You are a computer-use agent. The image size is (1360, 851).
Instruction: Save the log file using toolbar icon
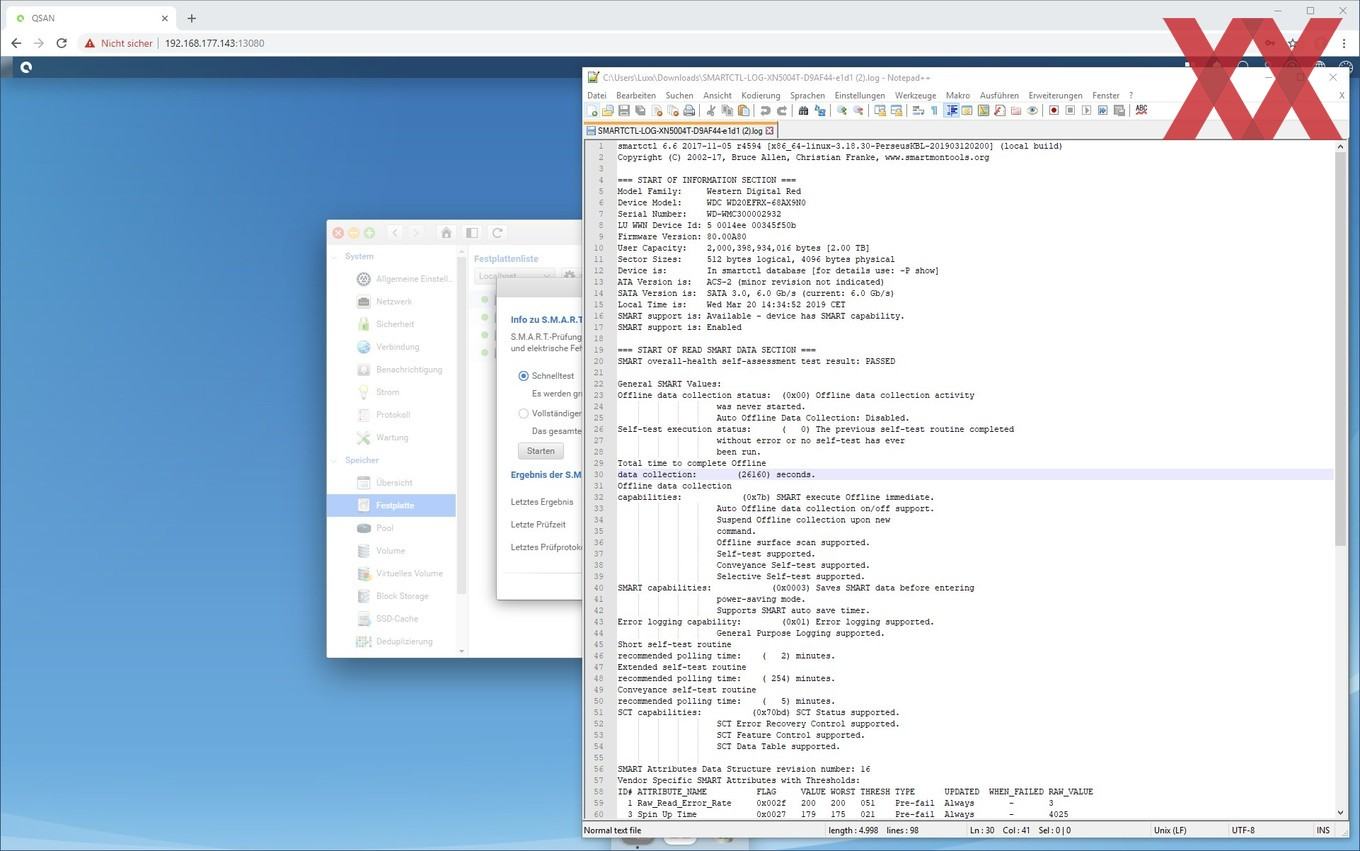coord(624,110)
